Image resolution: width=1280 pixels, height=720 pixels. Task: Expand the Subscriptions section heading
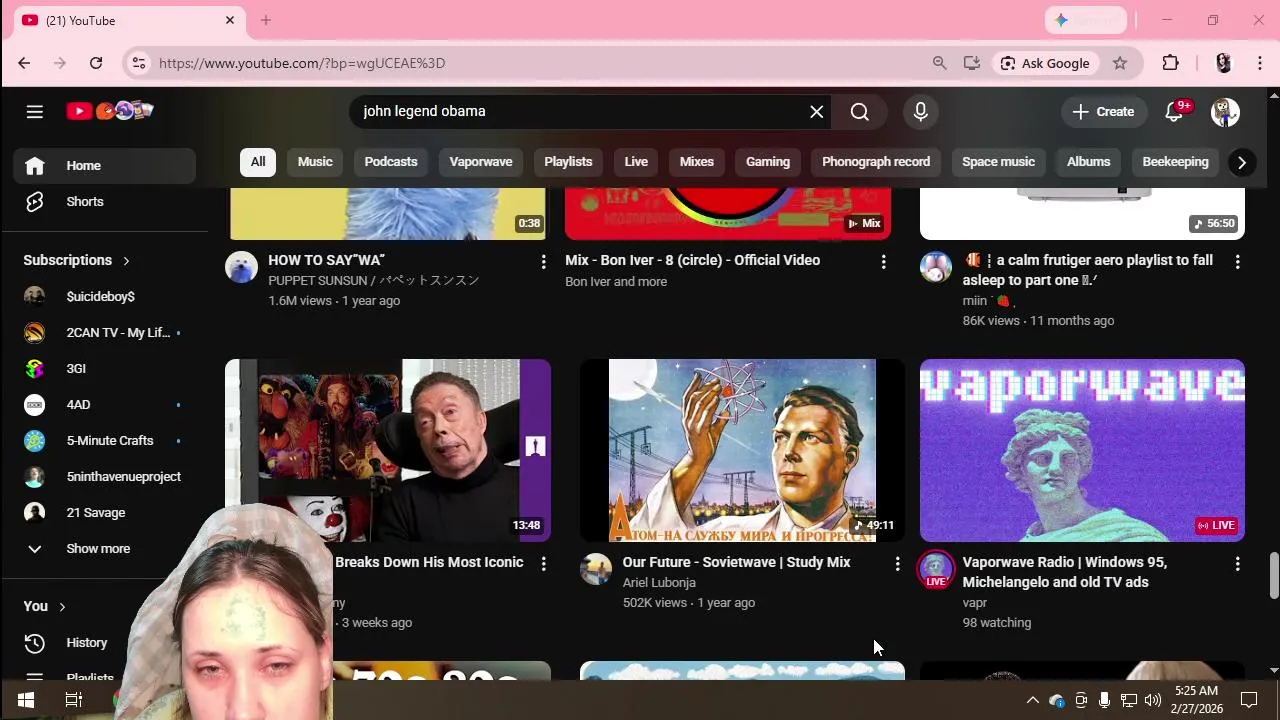pyautogui.click(x=77, y=260)
